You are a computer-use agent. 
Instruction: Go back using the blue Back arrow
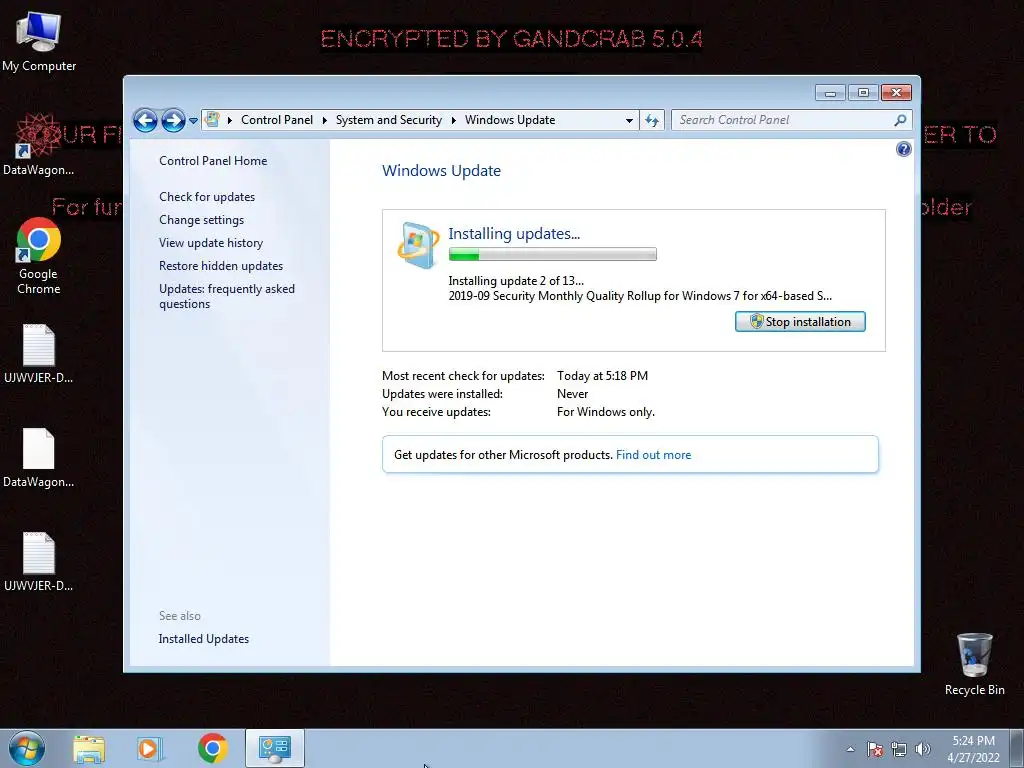click(x=145, y=120)
